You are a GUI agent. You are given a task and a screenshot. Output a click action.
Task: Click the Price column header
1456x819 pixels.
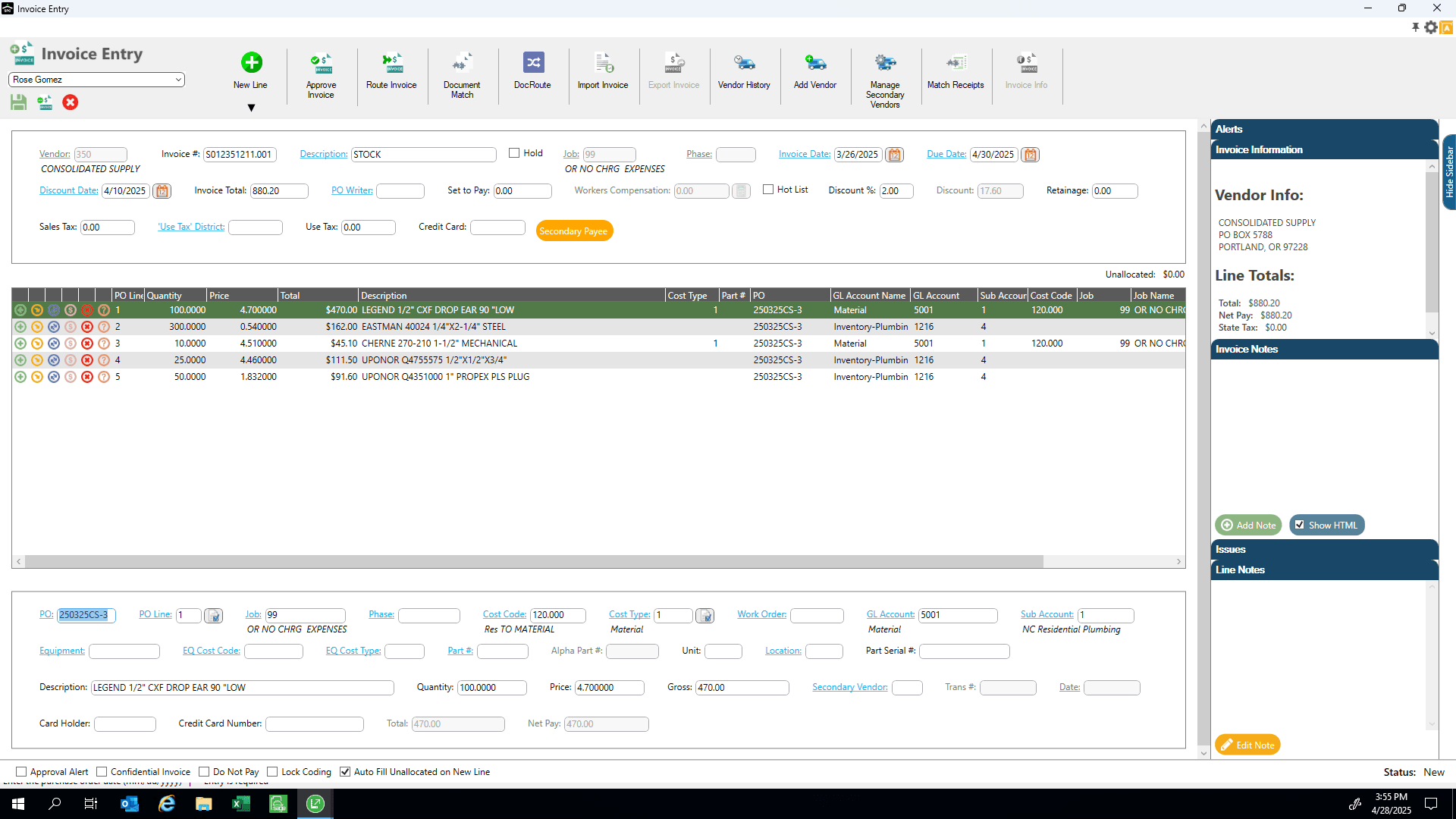click(242, 296)
